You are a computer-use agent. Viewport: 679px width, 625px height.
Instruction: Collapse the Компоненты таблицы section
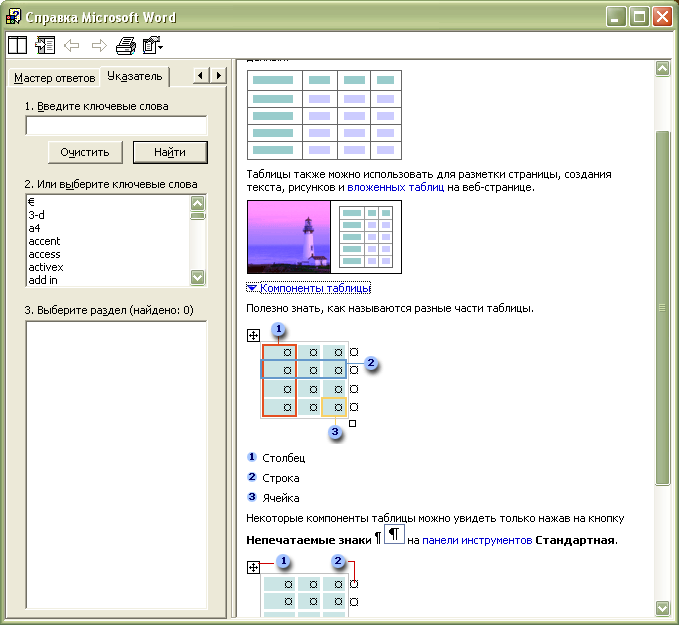click(309, 288)
